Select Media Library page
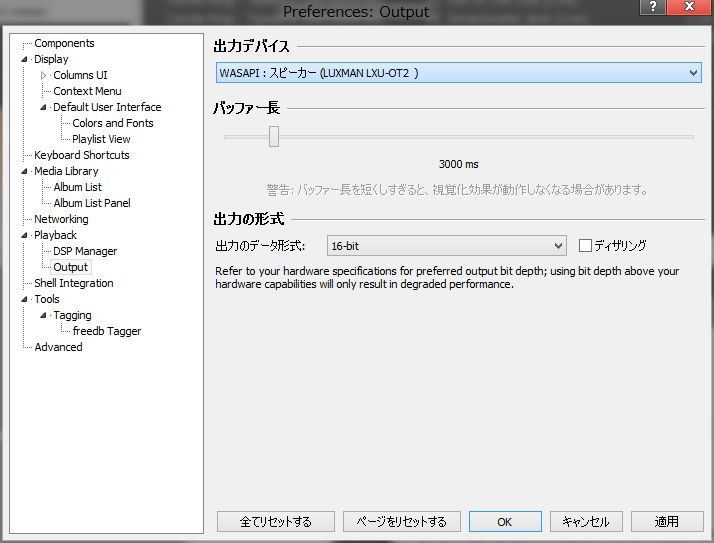714x543 pixels. (x=66, y=171)
